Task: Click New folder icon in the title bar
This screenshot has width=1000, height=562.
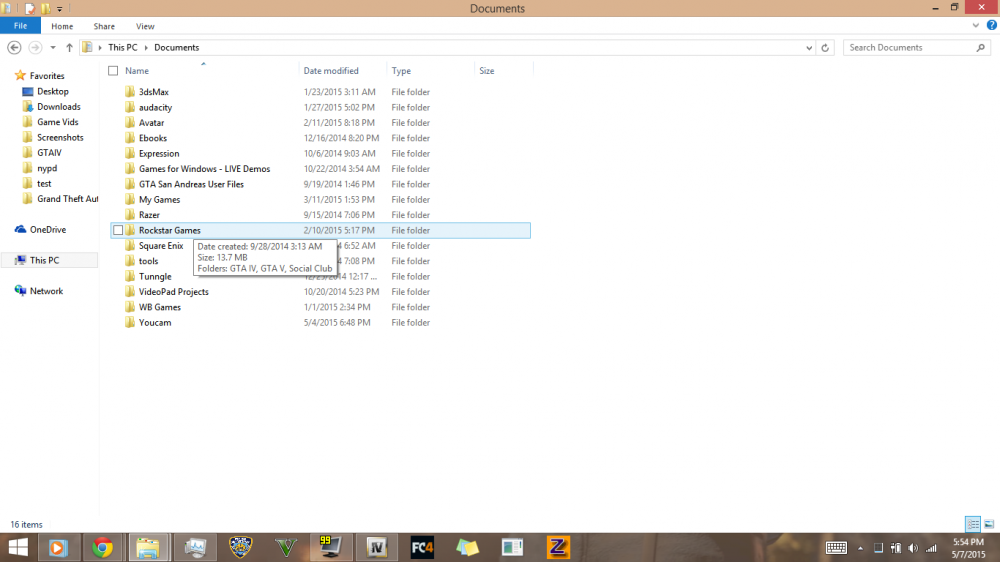Action: [x=45, y=9]
